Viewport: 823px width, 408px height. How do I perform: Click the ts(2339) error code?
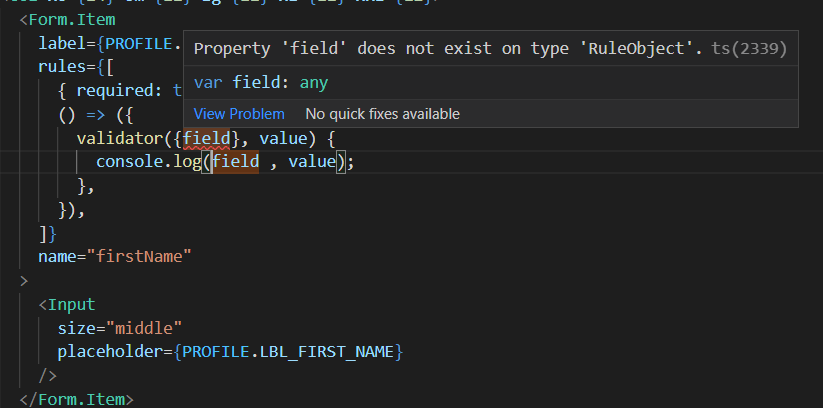pos(749,49)
